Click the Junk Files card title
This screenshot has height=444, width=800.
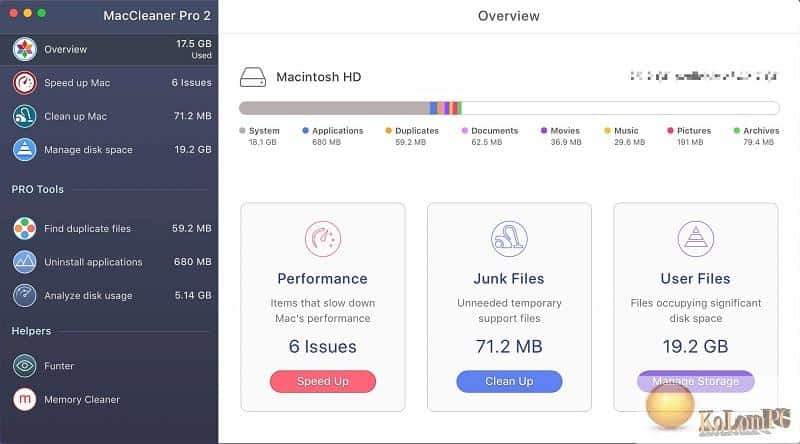point(509,279)
